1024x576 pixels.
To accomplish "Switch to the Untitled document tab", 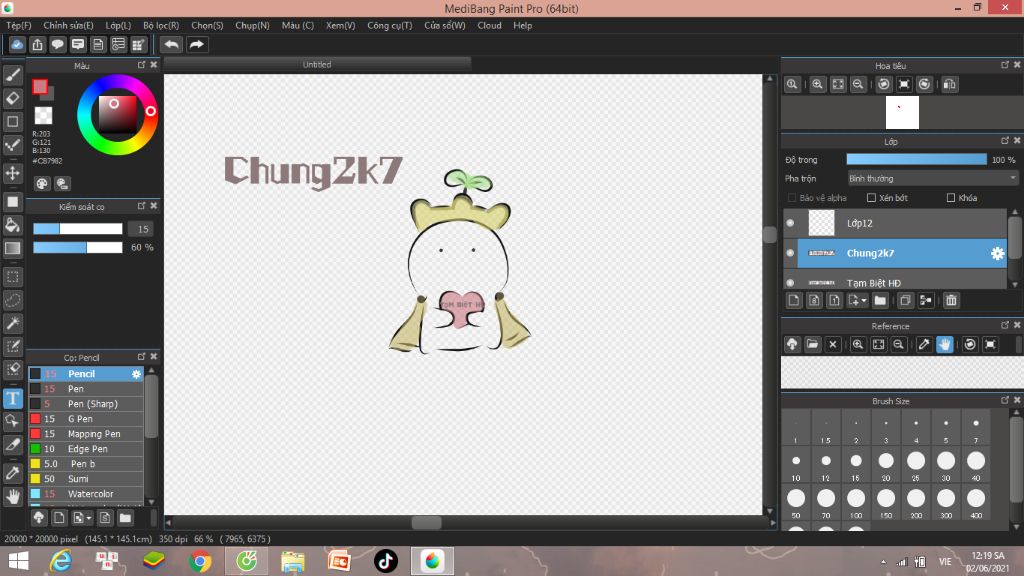I will click(x=317, y=64).
